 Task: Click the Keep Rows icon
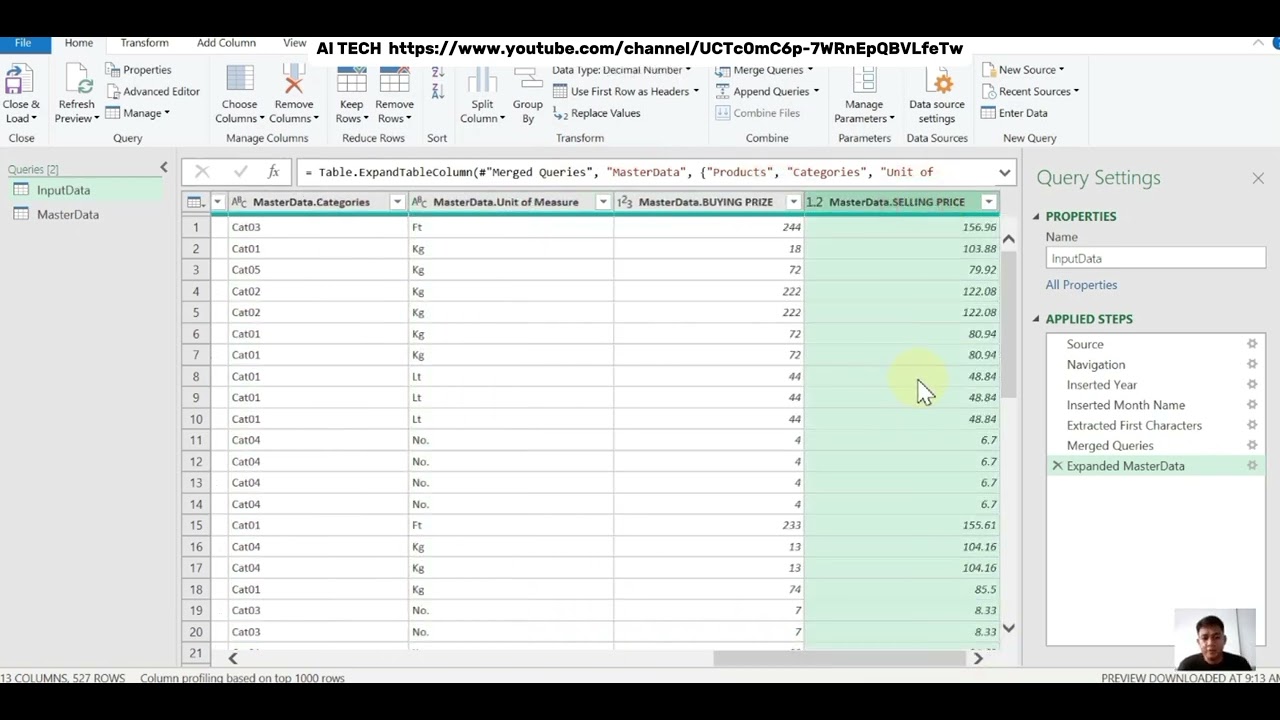click(x=351, y=80)
